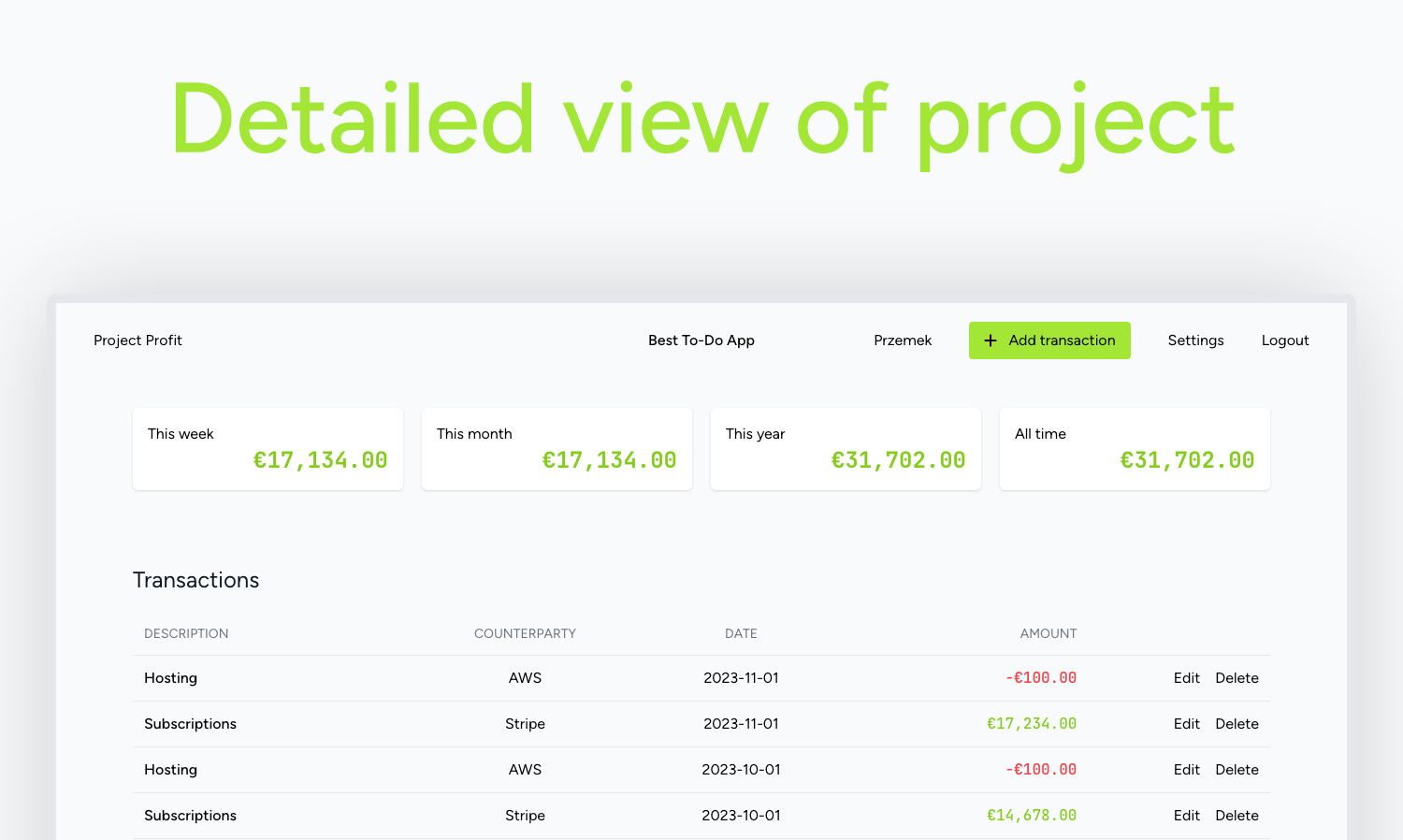Viewport: 1403px width, 840px height.
Task: Click the Add transaction button
Action: tap(1049, 340)
